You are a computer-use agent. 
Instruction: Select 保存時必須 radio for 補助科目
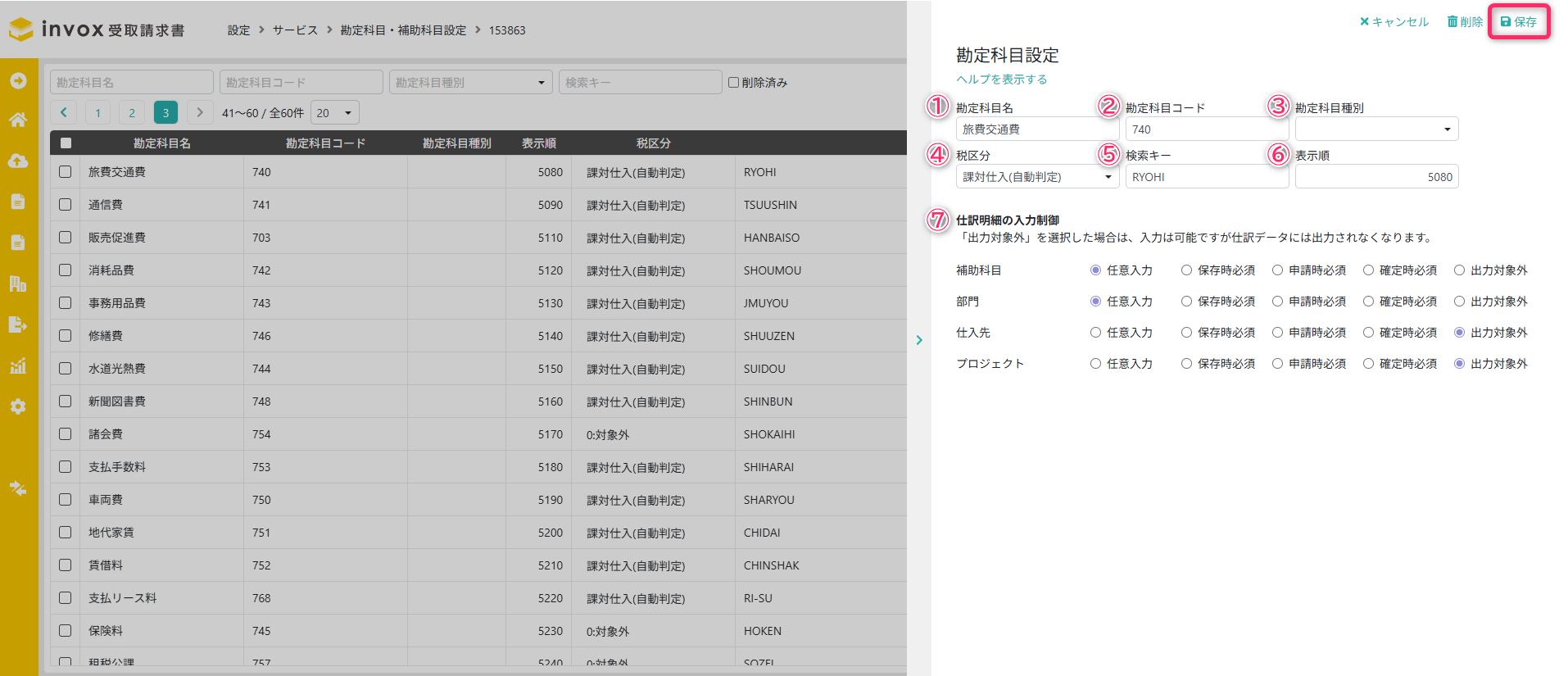pyautogui.click(x=1186, y=270)
